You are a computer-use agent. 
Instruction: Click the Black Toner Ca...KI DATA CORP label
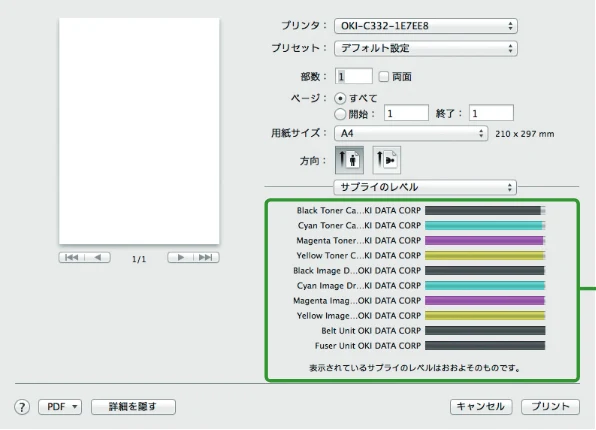pos(359,211)
